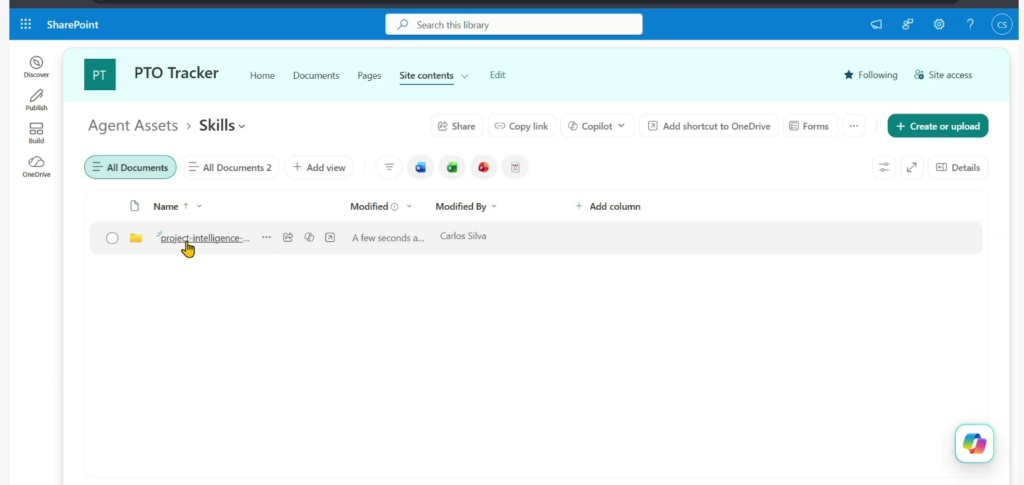Filter by Excel file type icon

pos(452,167)
